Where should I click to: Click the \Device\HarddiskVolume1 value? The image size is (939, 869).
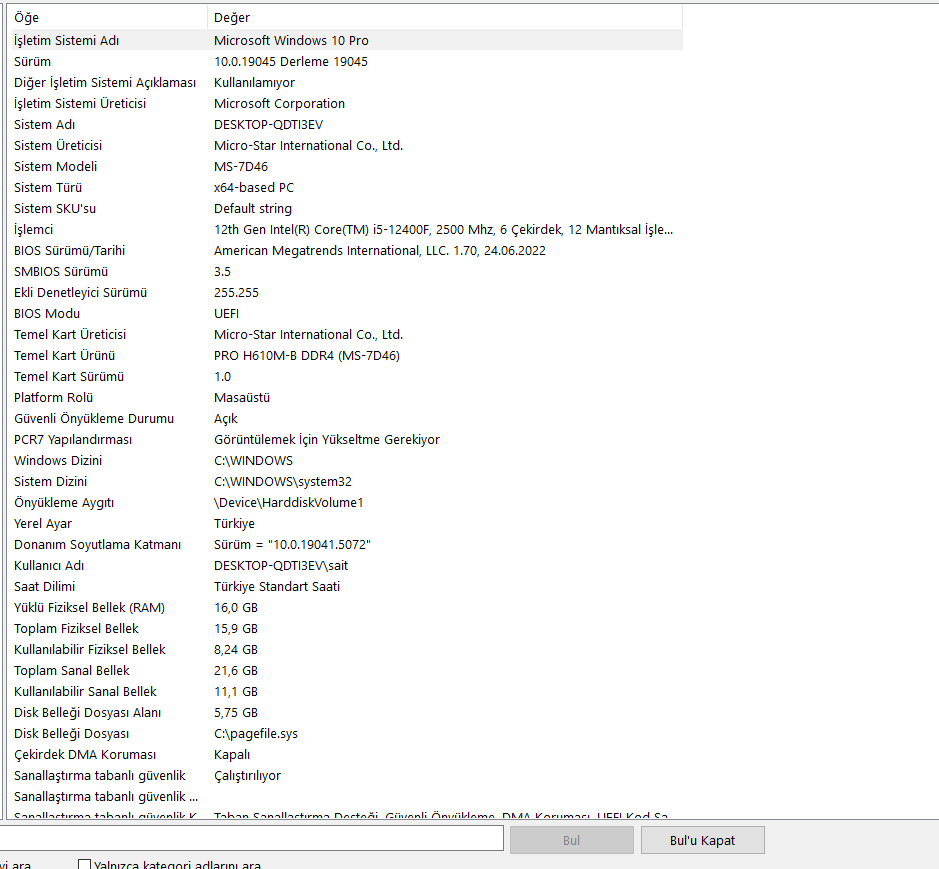point(289,502)
